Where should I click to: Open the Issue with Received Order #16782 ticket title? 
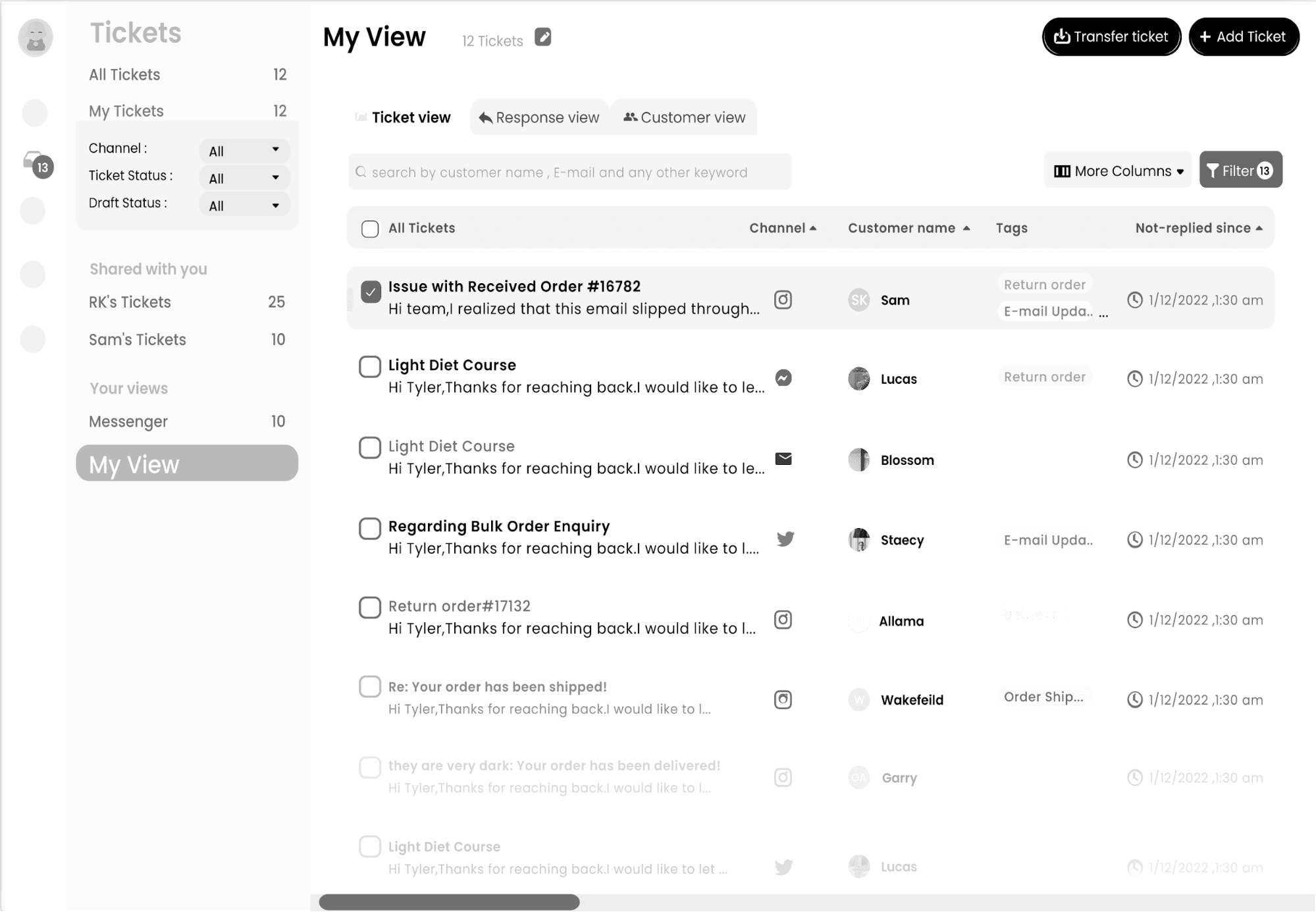pyautogui.click(x=514, y=286)
